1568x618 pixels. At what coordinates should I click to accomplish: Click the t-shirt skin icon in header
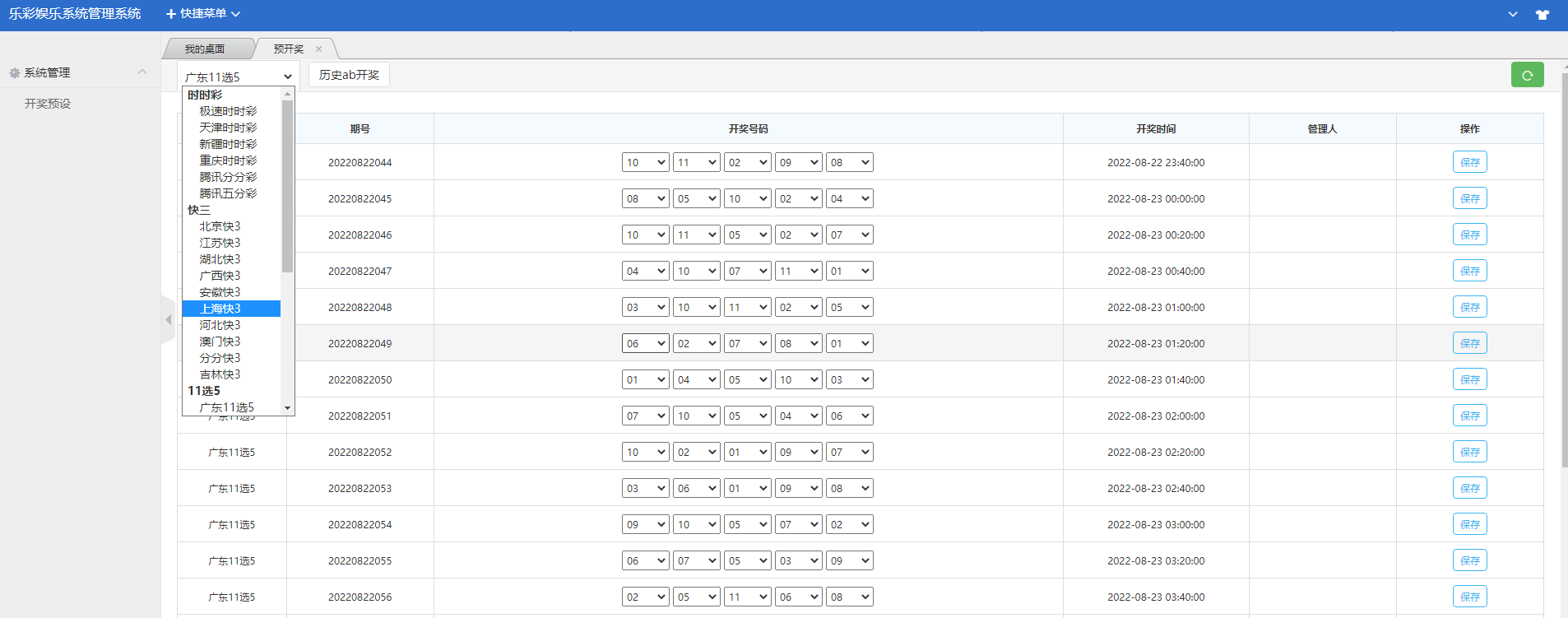[x=1542, y=14]
